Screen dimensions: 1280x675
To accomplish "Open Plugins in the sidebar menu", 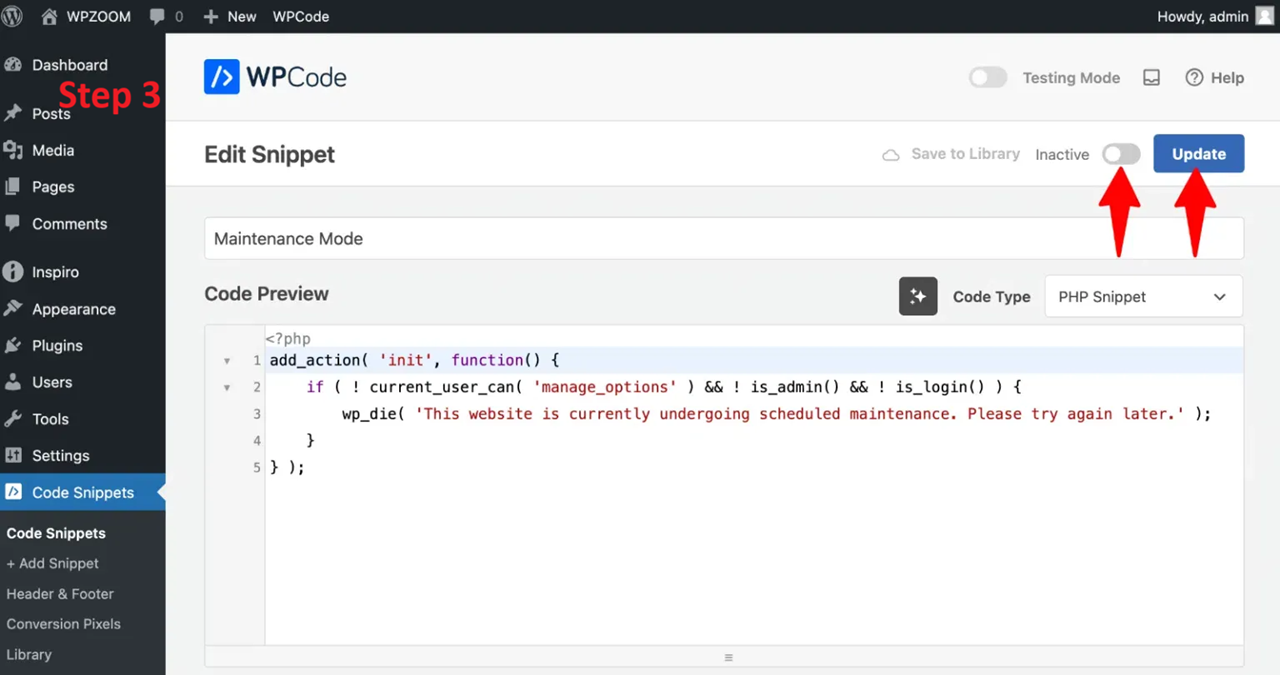I will point(57,345).
